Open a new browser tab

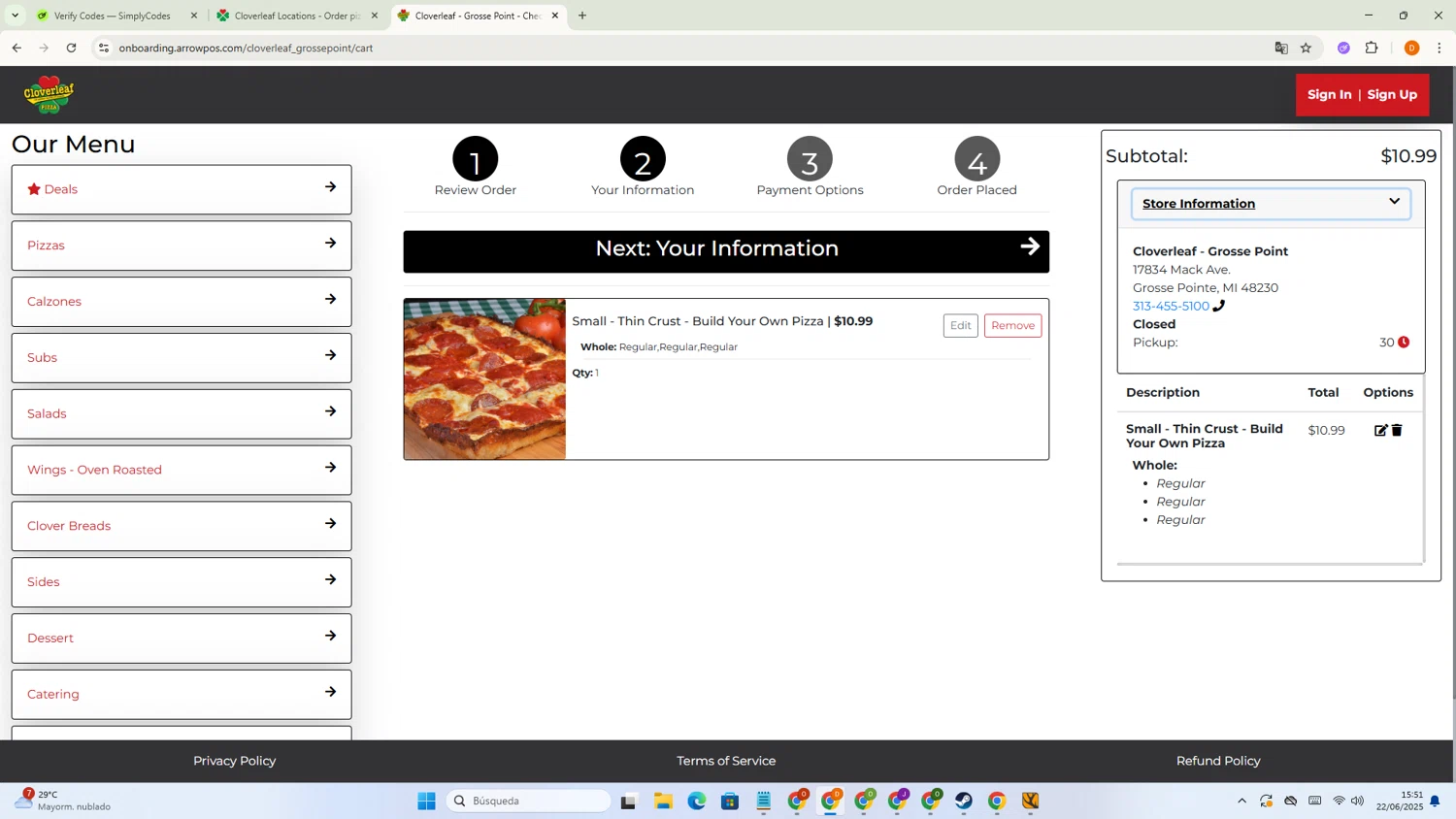[x=582, y=16]
